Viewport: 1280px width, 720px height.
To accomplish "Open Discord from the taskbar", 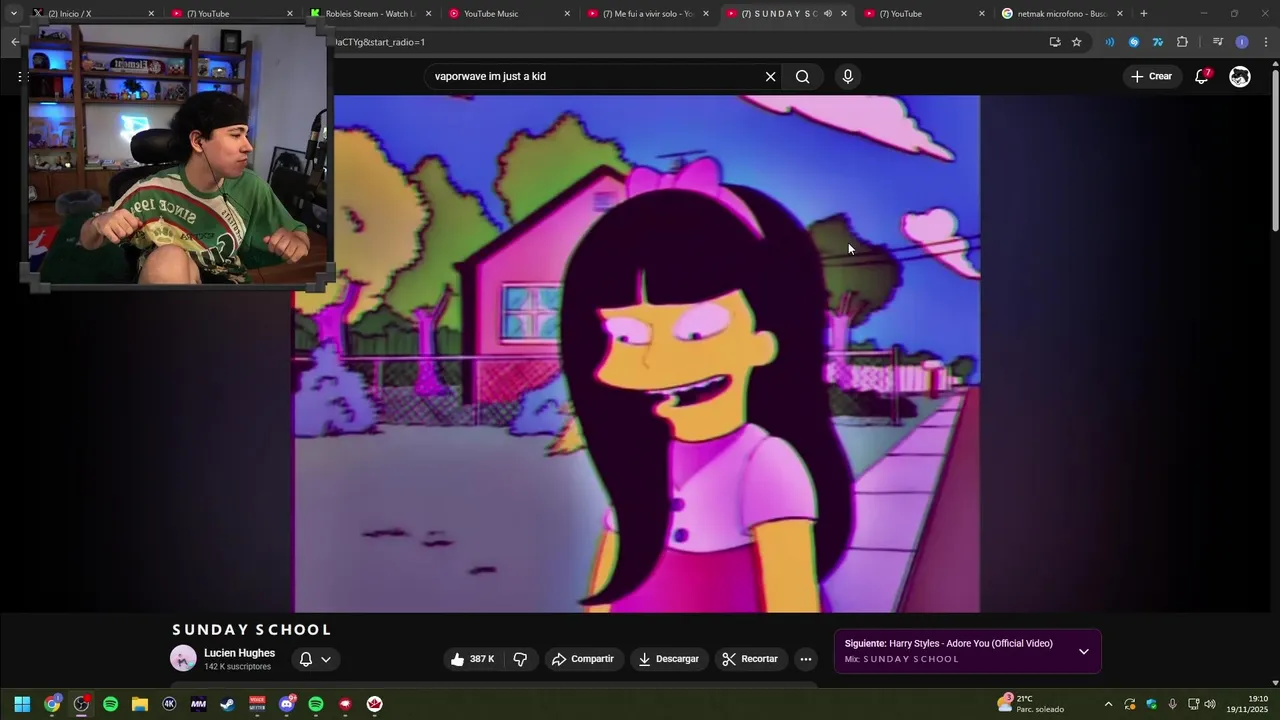I will pyautogui.click(x=287, y=704).
